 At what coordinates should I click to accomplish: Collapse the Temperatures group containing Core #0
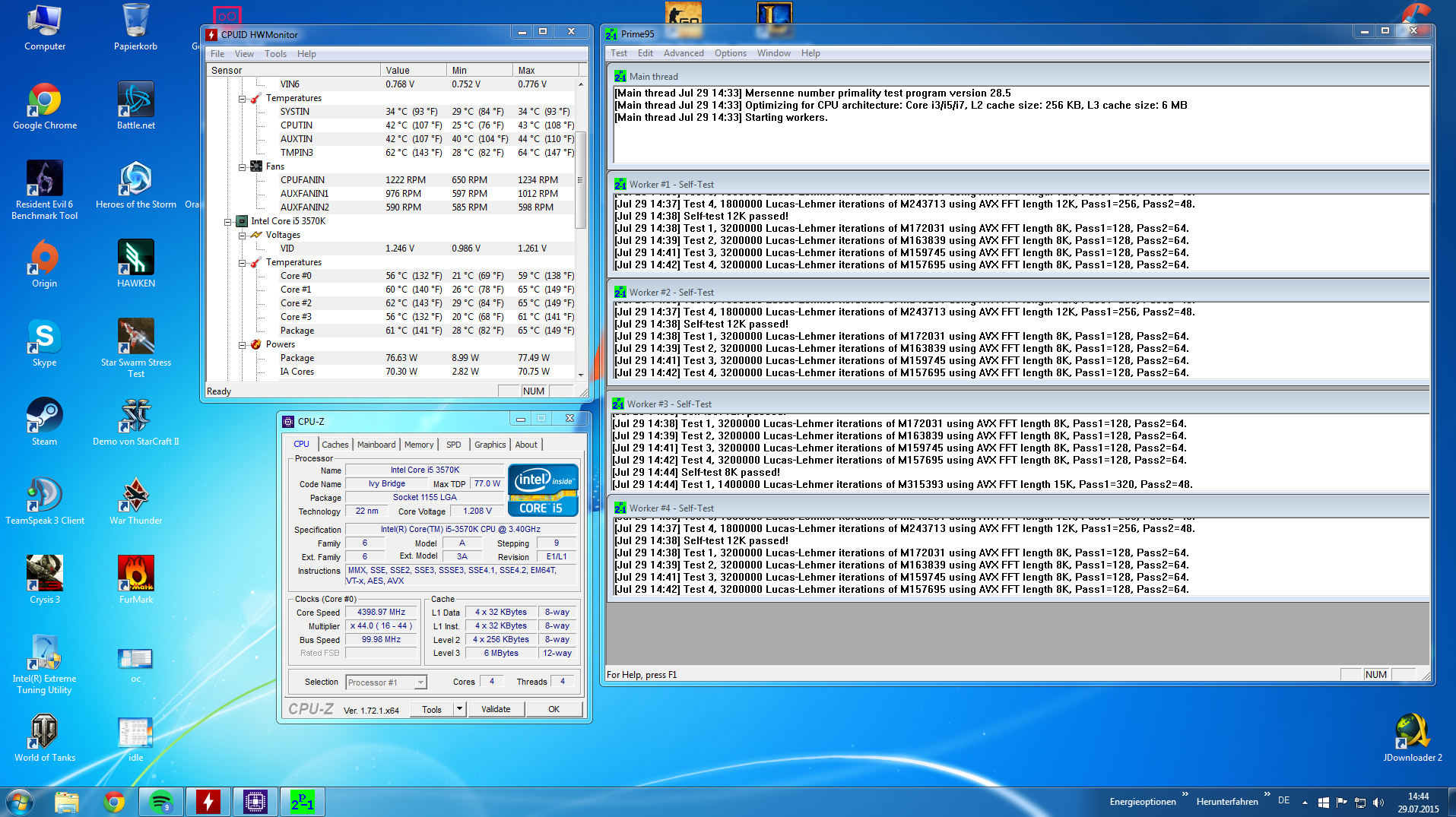click(242, 263)
